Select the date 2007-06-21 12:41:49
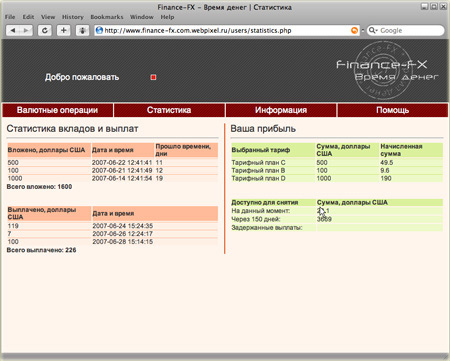450x361 pixels. coord(122,170)
